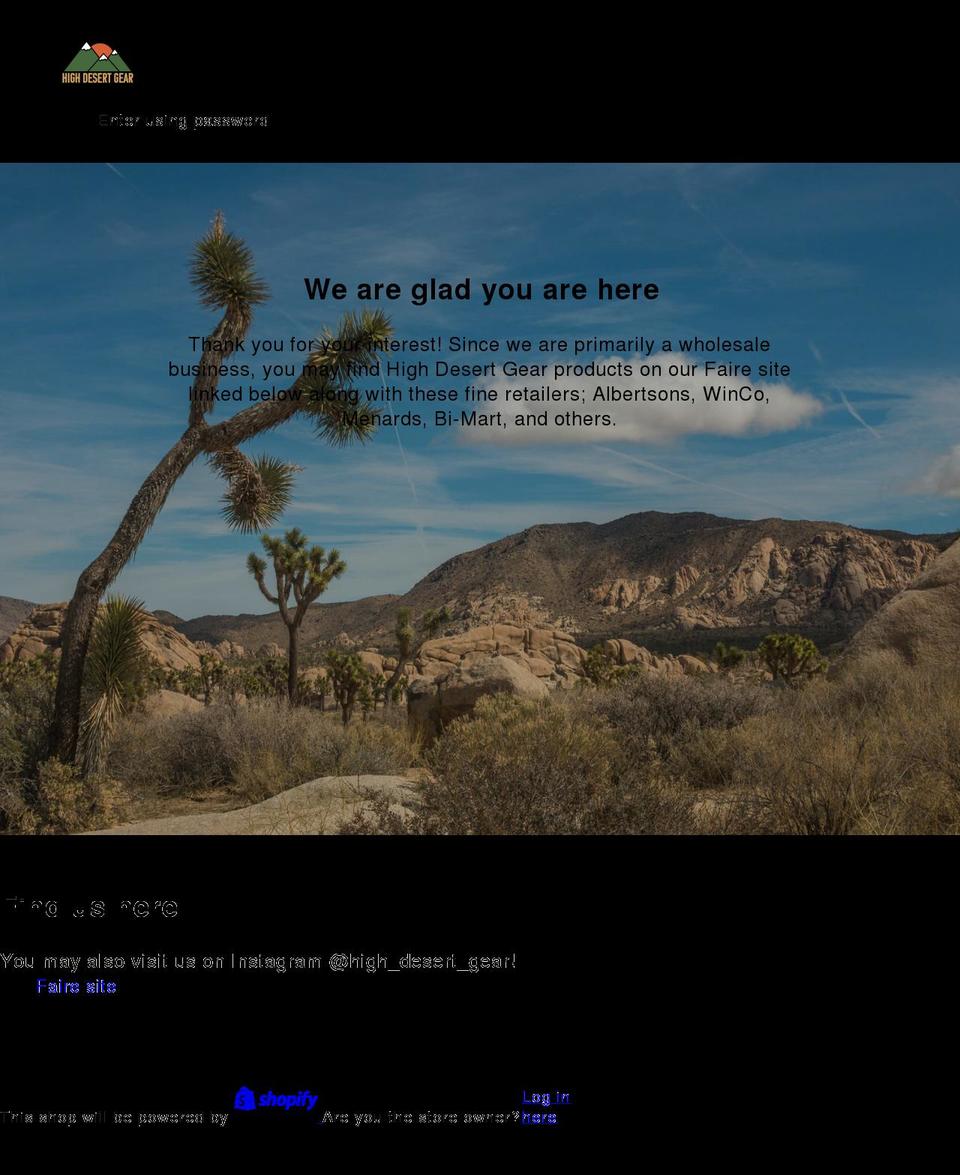Visit the Shopify logo link

(x=275, y=1099)
